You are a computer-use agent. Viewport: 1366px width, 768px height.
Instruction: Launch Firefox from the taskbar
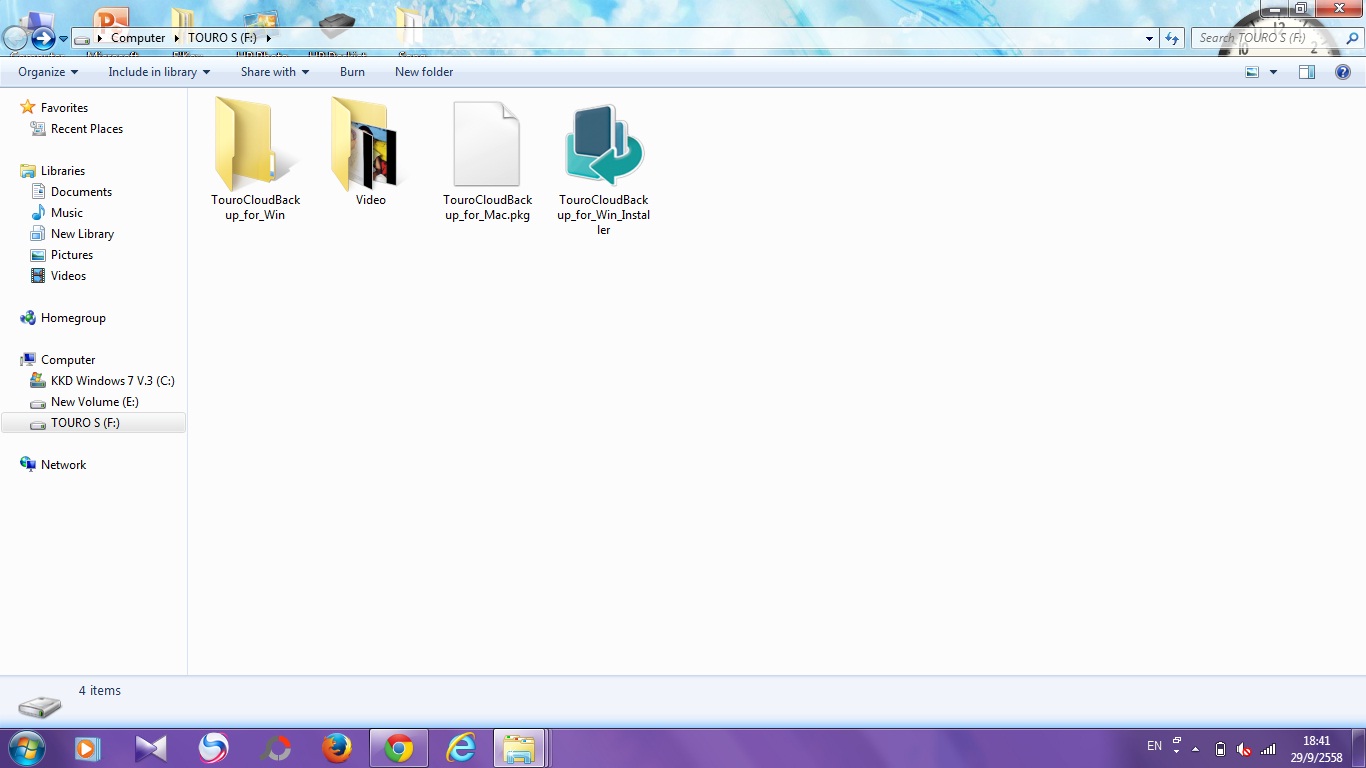point(337,748)
